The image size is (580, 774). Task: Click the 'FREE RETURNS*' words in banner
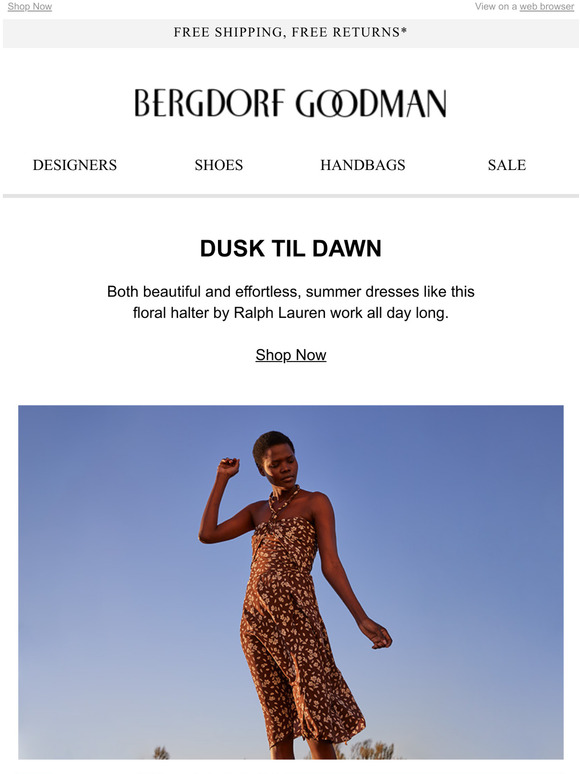tap(349, 32)
